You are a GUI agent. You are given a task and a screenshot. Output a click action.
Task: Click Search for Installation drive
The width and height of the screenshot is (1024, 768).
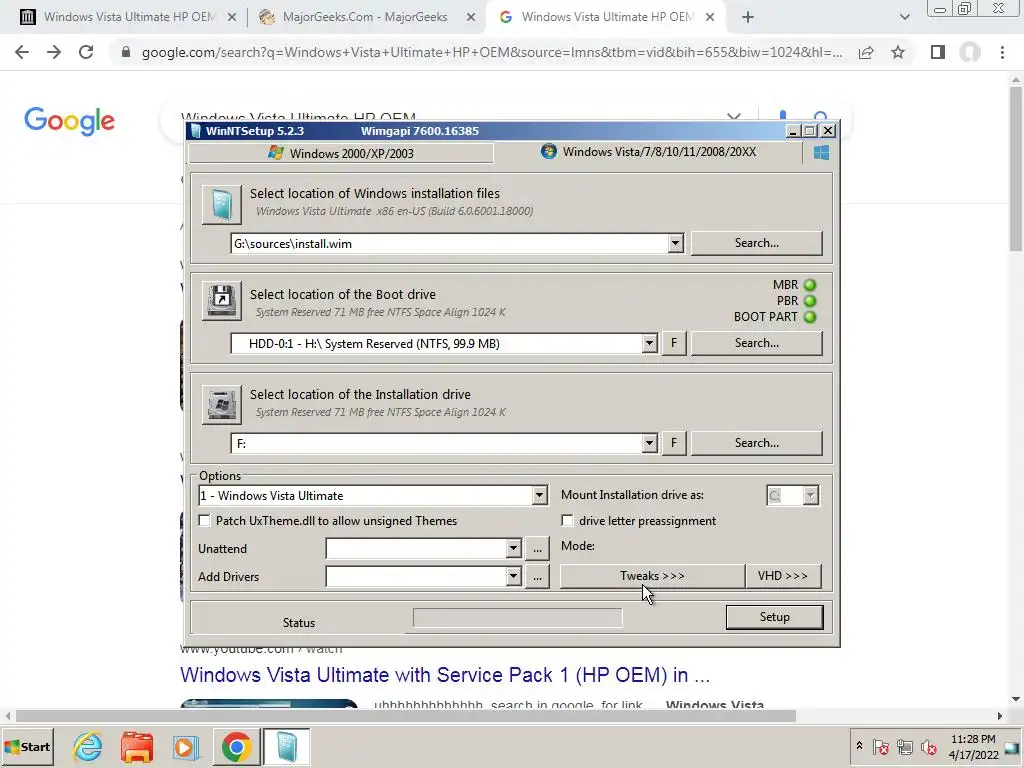(756, 443)
